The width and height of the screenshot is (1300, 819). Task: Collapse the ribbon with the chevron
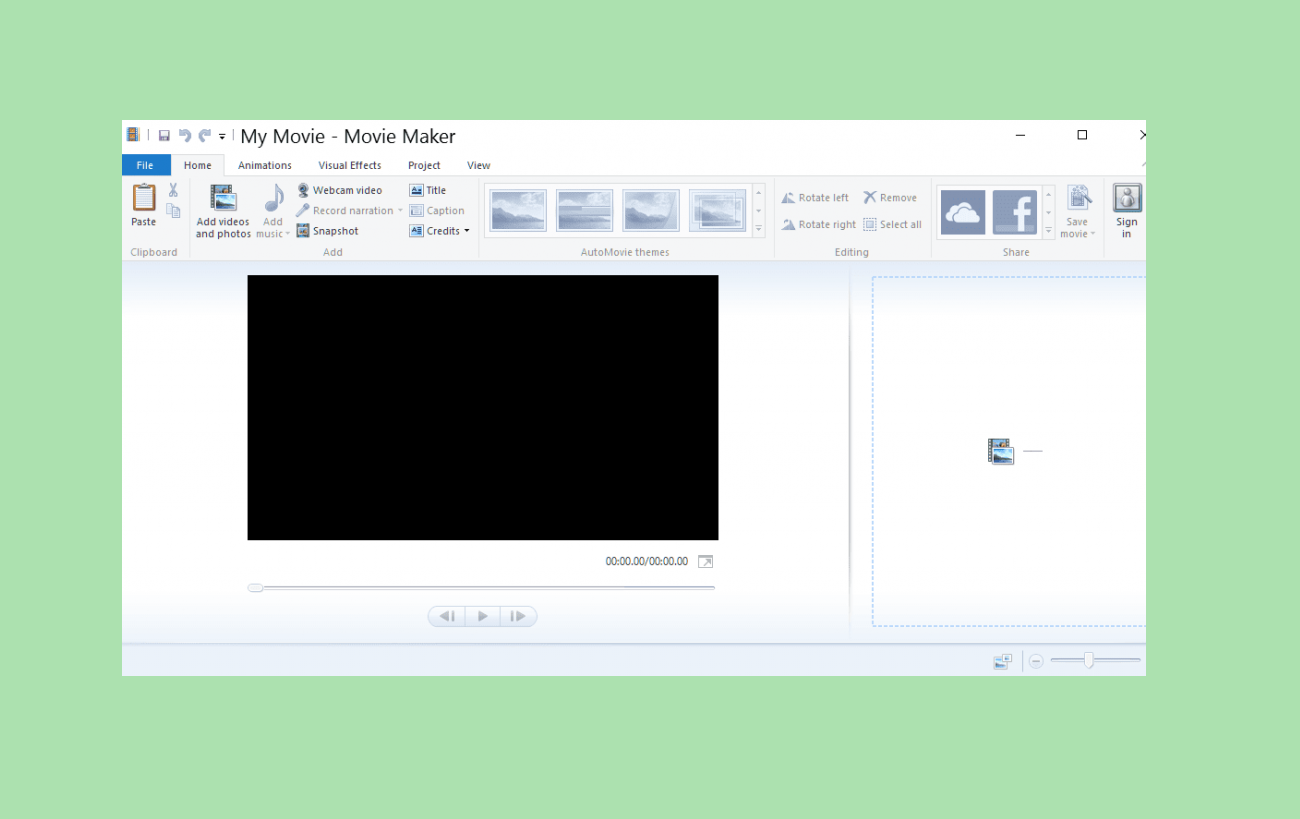tap(1142, 165)
